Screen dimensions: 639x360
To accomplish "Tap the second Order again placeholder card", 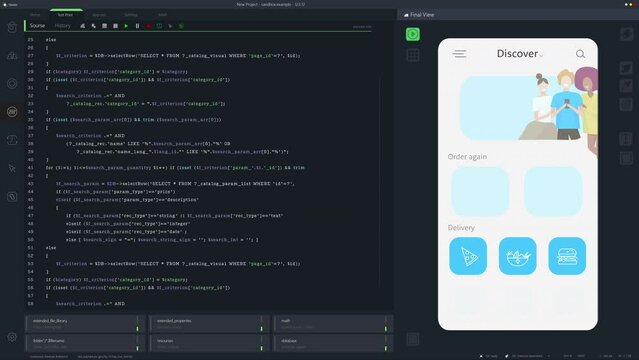I will point(553,191).
